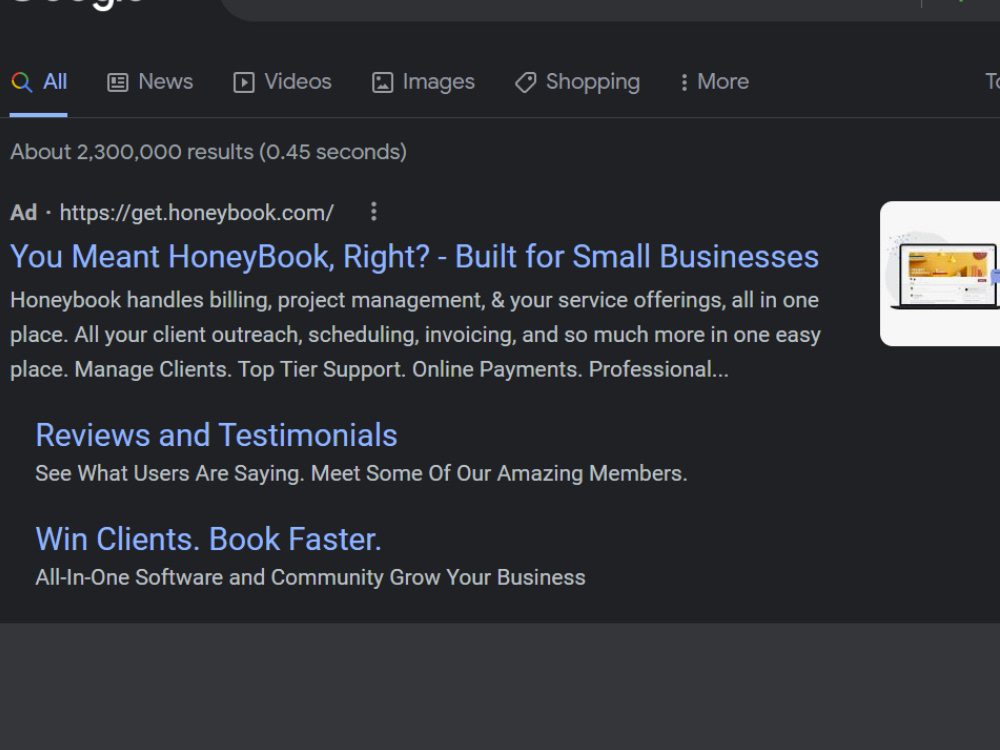Select the All search tab
The height and width of the screenshot is (750, 1000).
39,82
